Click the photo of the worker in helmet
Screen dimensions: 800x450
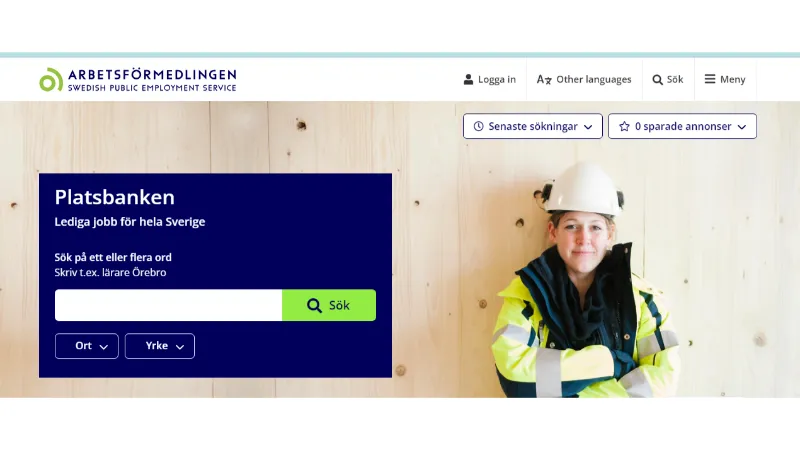coord(585,280)
